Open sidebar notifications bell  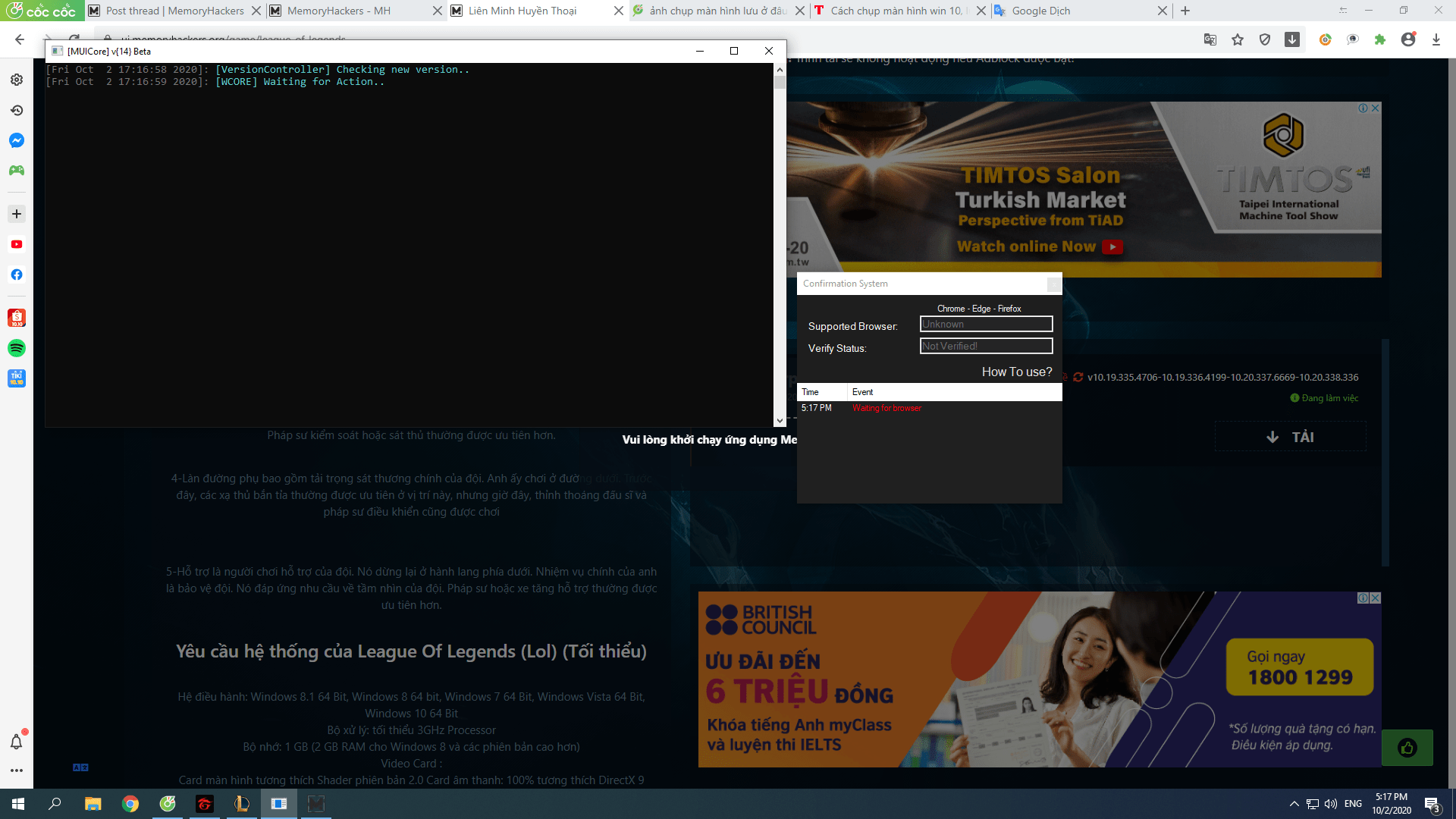(17, 742)
